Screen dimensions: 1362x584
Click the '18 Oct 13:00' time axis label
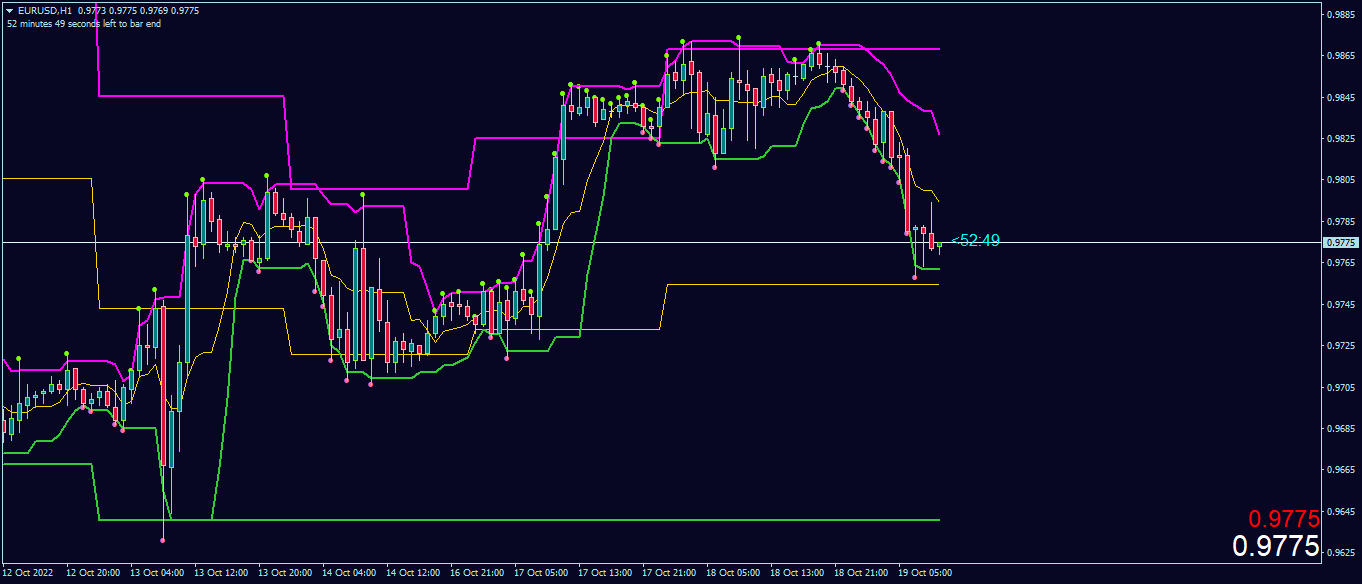click(x=797, y=574)
